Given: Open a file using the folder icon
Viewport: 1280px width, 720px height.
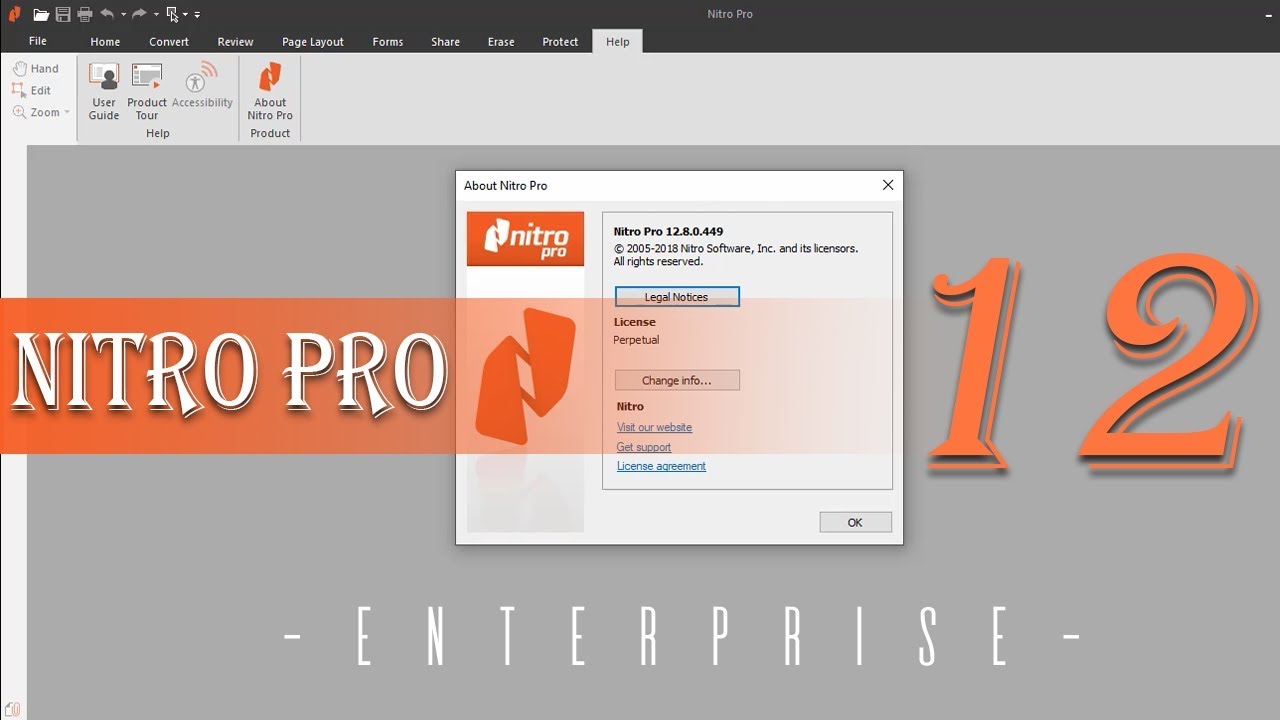Looking at the screenshot, I should [x=41, y=14].
